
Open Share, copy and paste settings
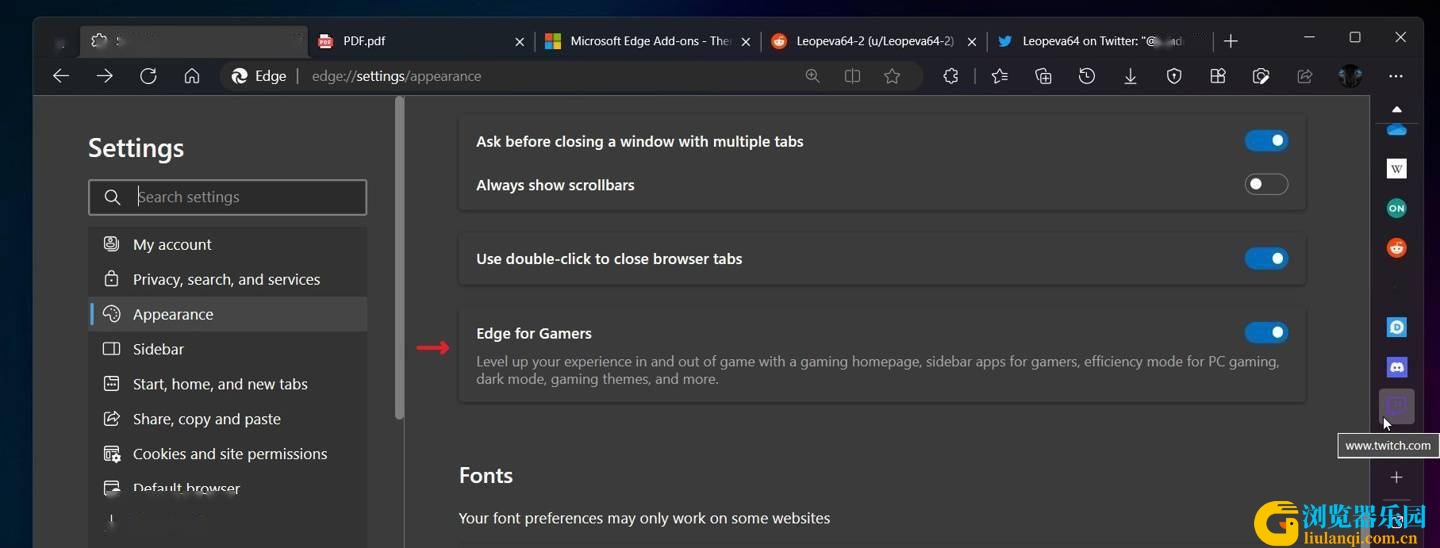[228, 419]
